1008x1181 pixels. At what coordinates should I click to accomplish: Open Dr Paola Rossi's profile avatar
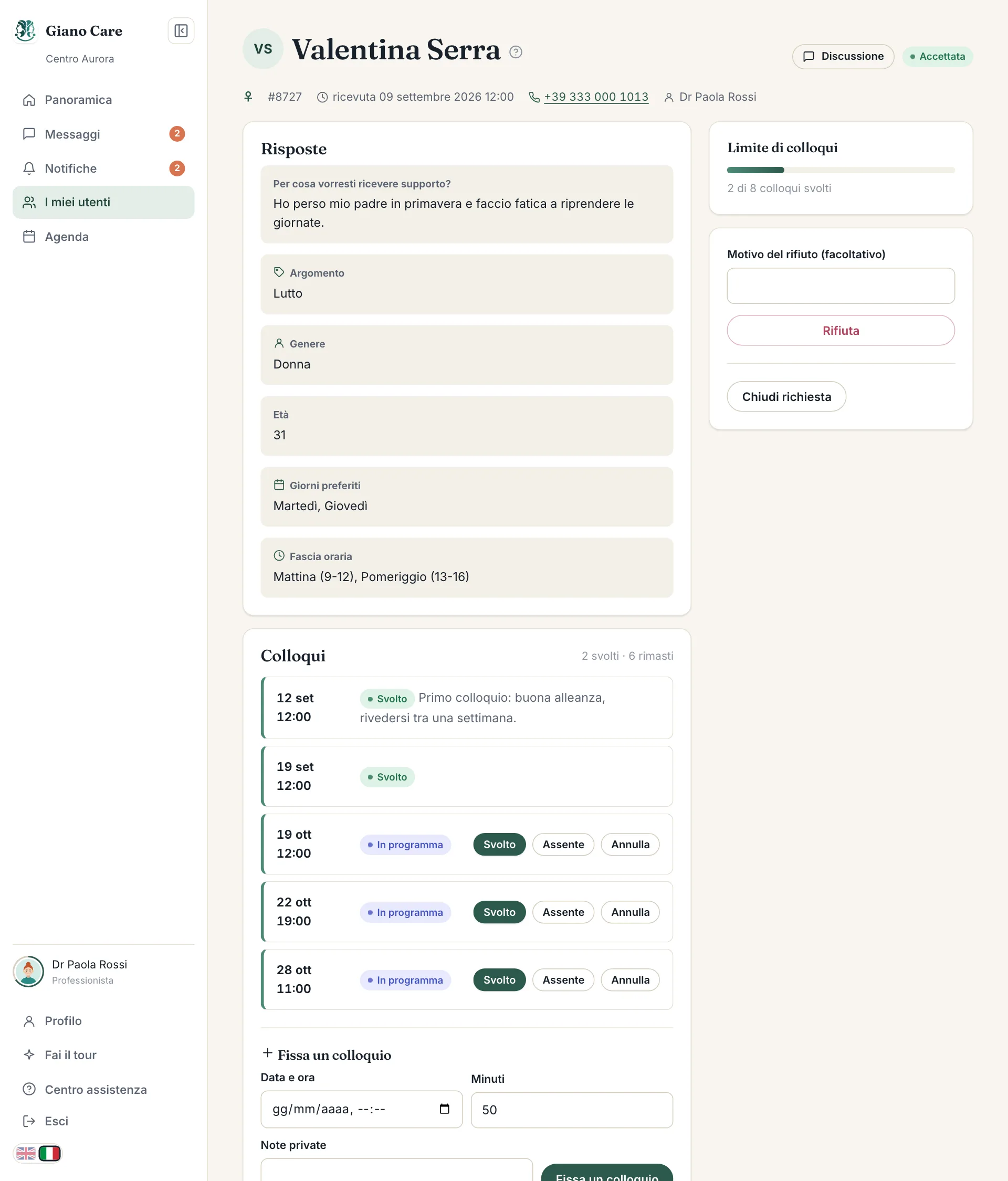coord(28,972)
